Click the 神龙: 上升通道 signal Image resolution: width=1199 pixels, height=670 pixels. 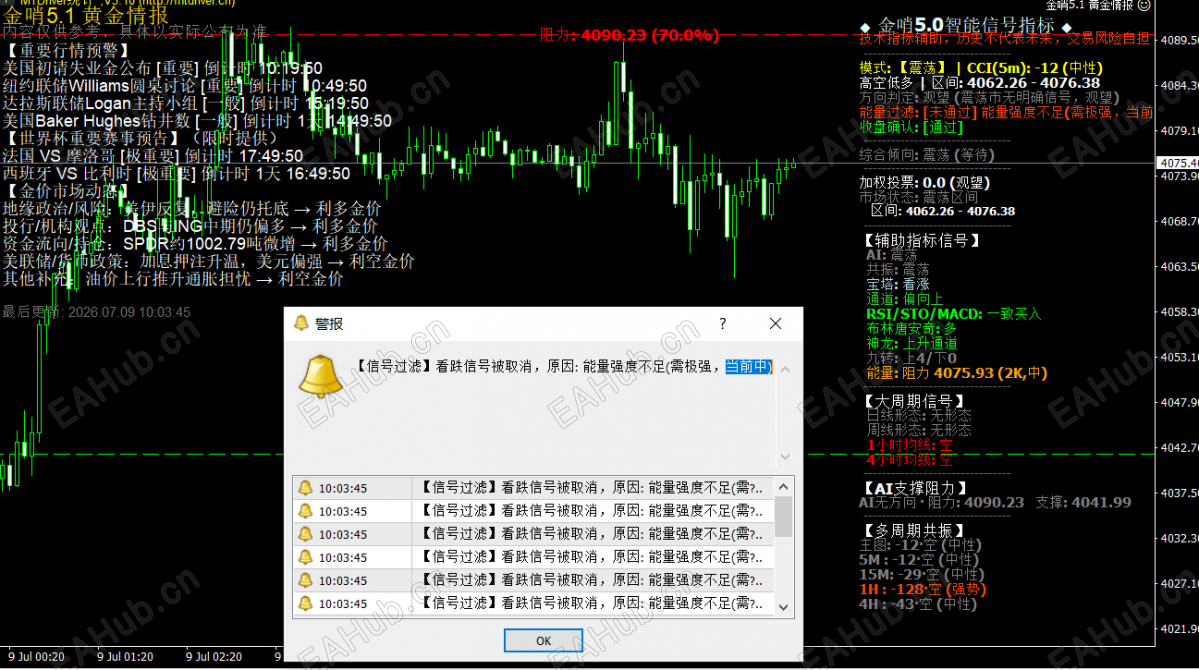point(911,343)
